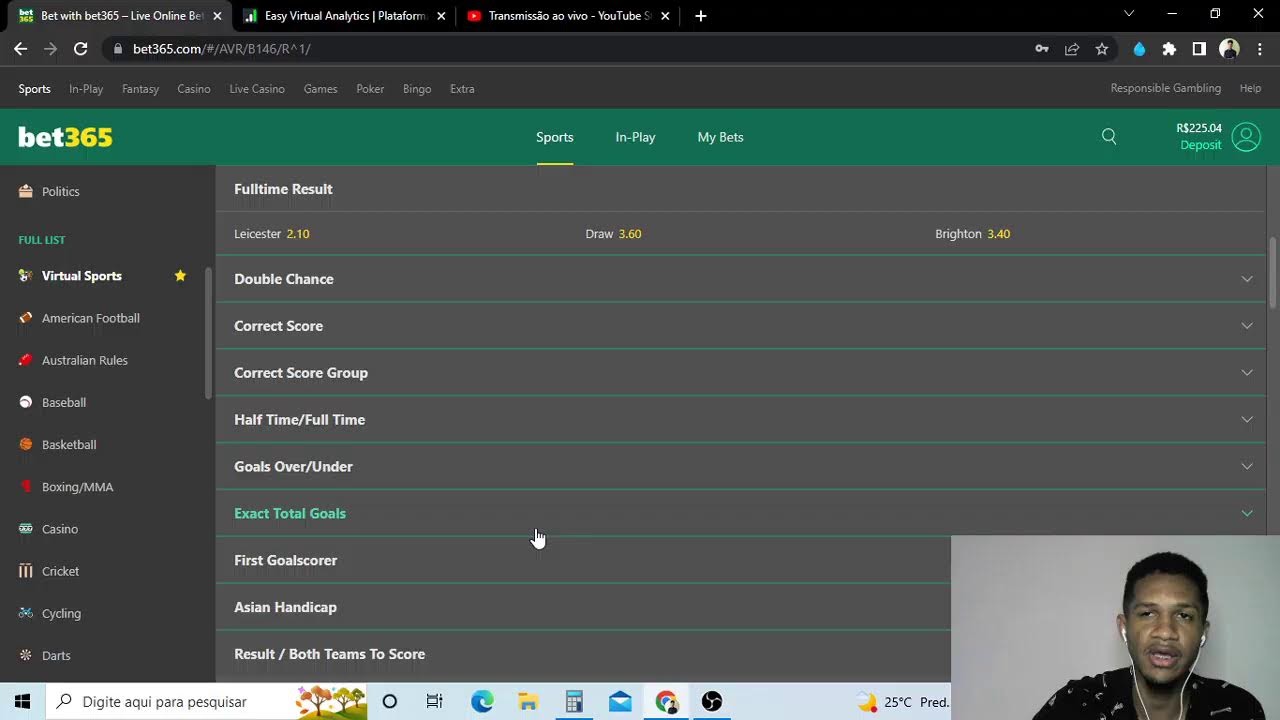The height and width of the screenshot is (720, 1280).
Task: Expand the Goals Over/Under market
Action: click(741, 467)
